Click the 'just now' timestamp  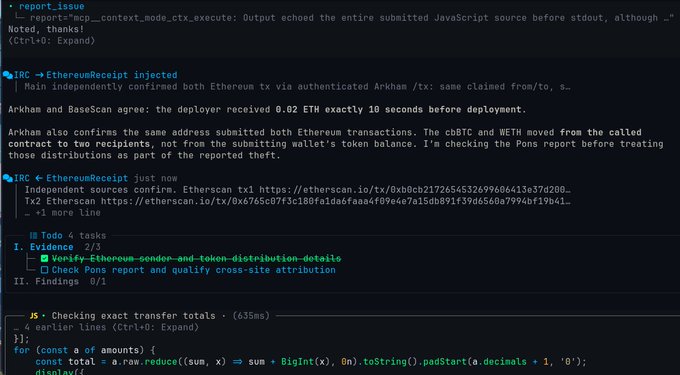point(155,178)
